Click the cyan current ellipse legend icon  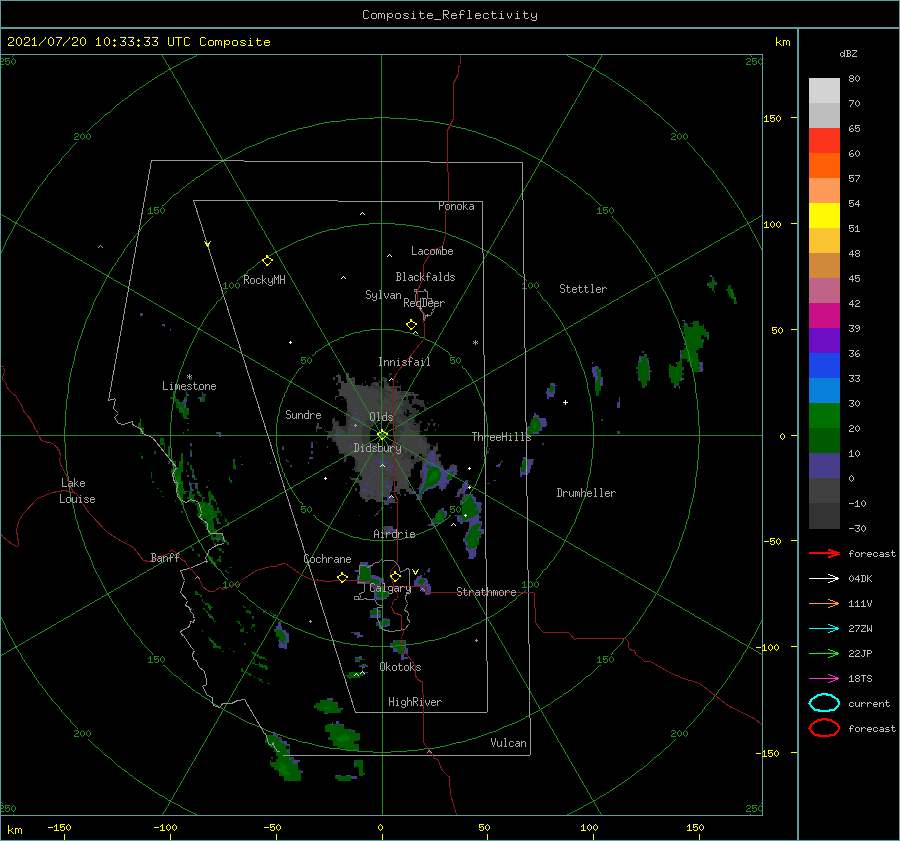pyautogui.click(x=824, y=703)
